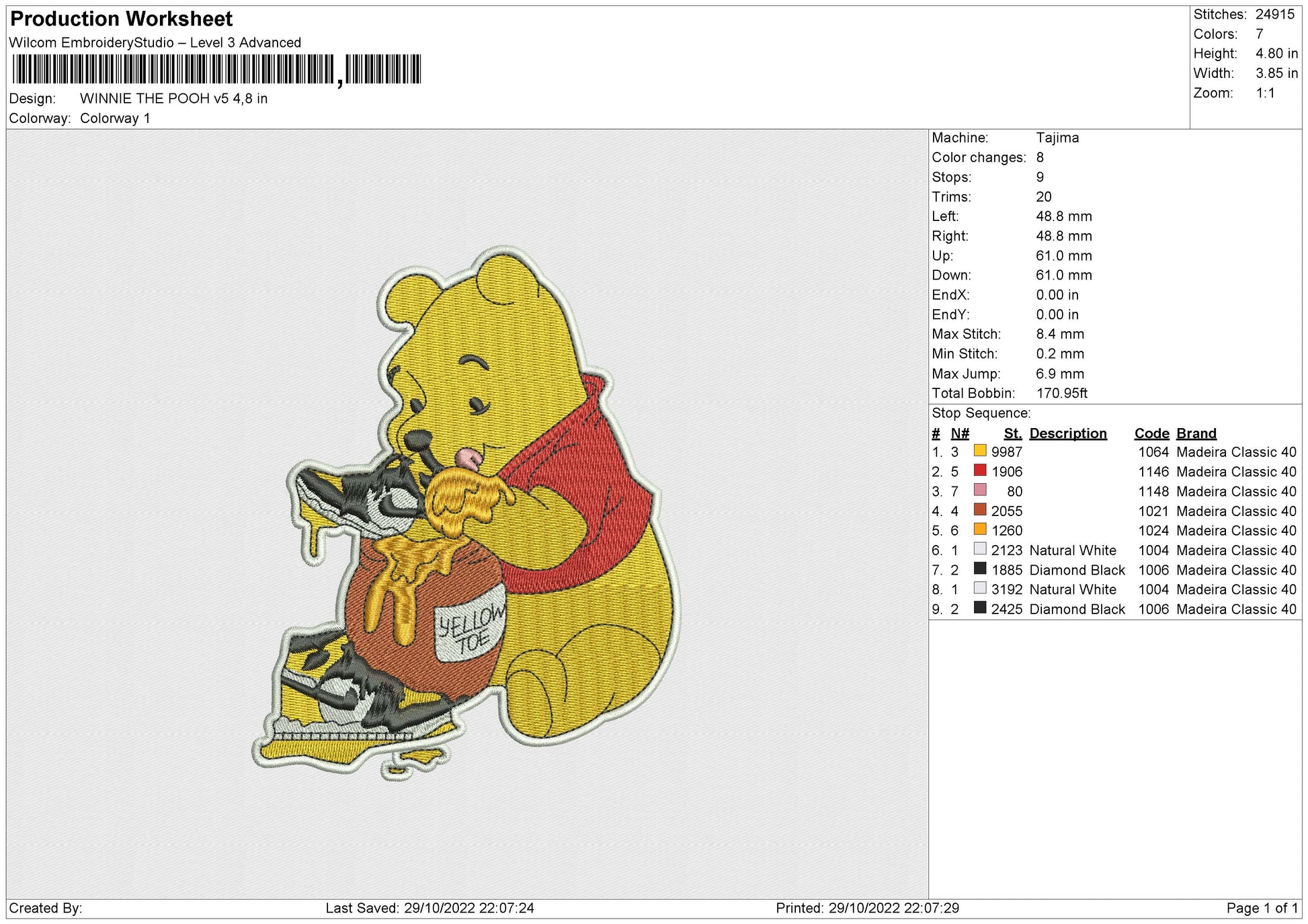Select the orange swatch for thread code 1024
Screen dimensions: 1308x924
[980, 530]
